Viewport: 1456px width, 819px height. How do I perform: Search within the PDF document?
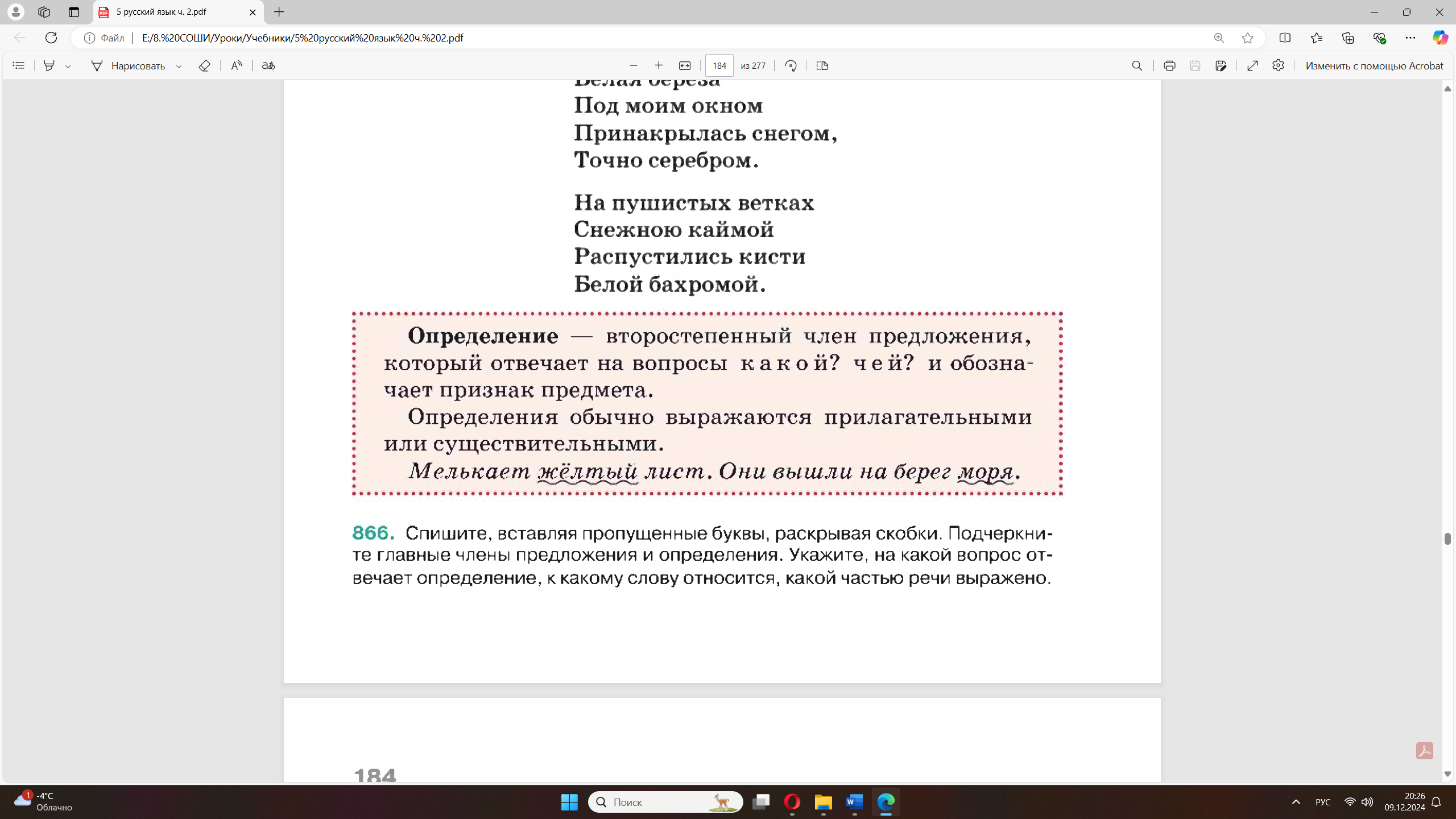click(1137, 65)
